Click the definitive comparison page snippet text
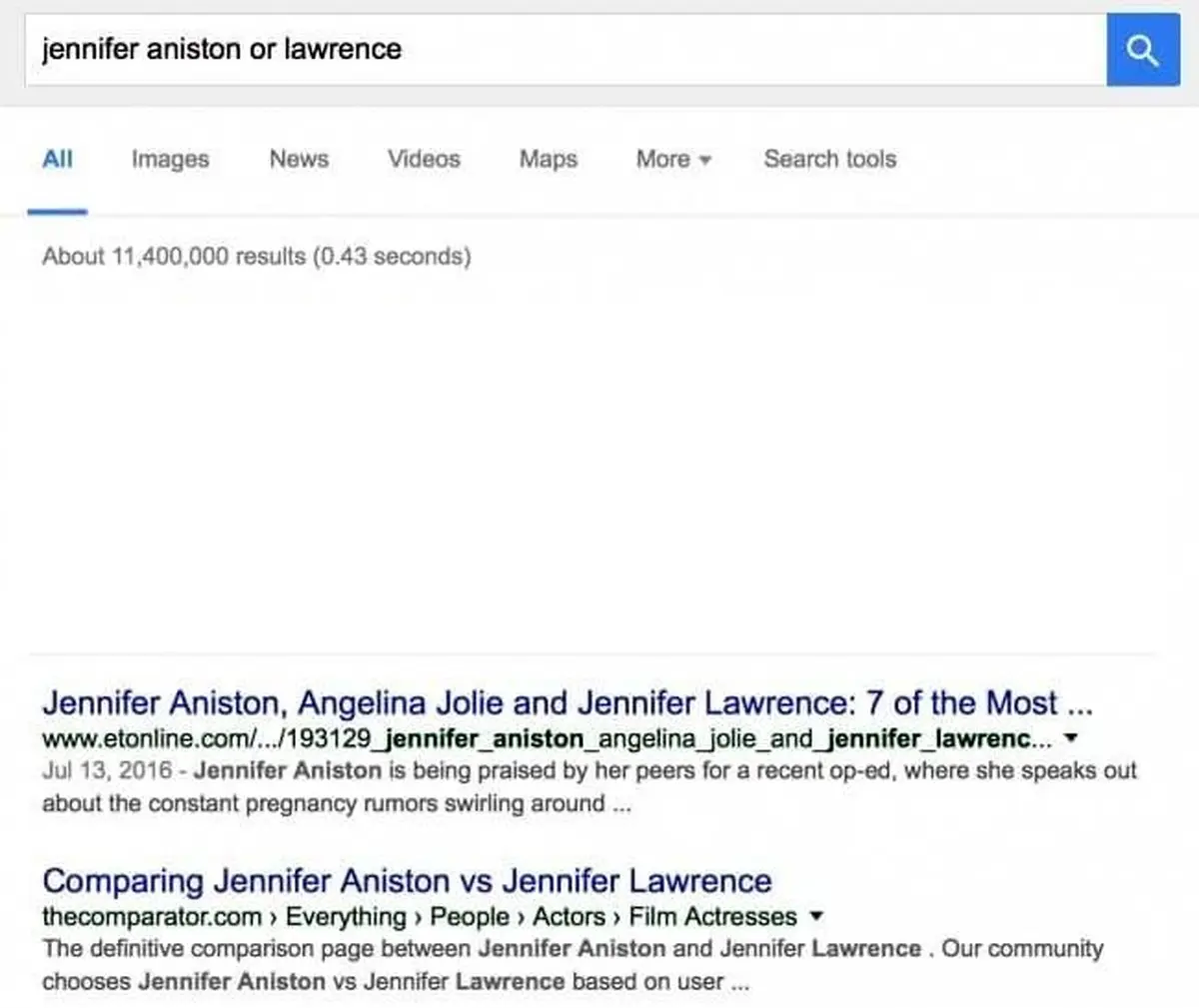The height and width of the screenshot is (1008, 1199). tap(258, 949)
